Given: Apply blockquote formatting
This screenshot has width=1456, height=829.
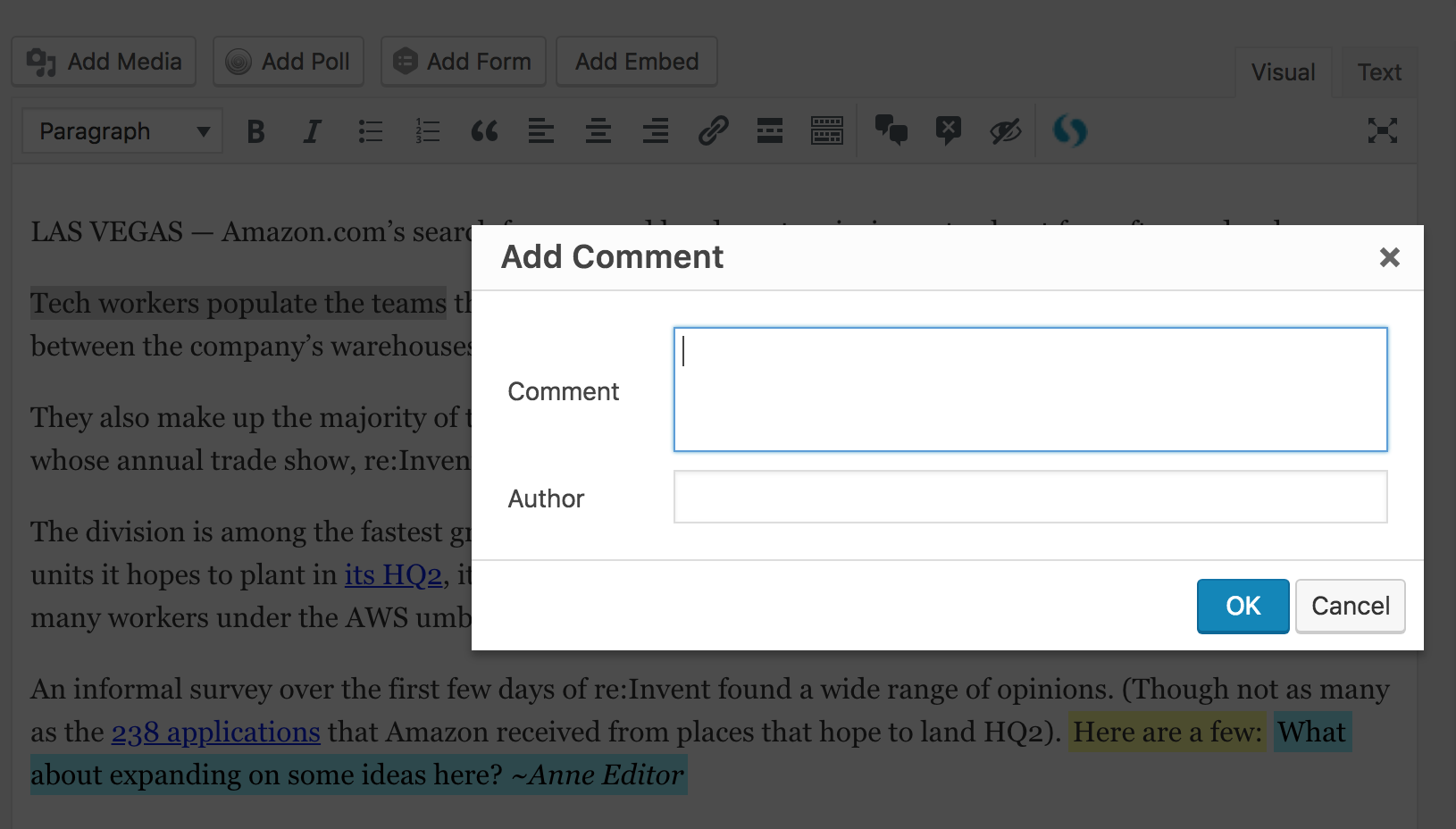Looking at the screenshot, I should point(484,131).
